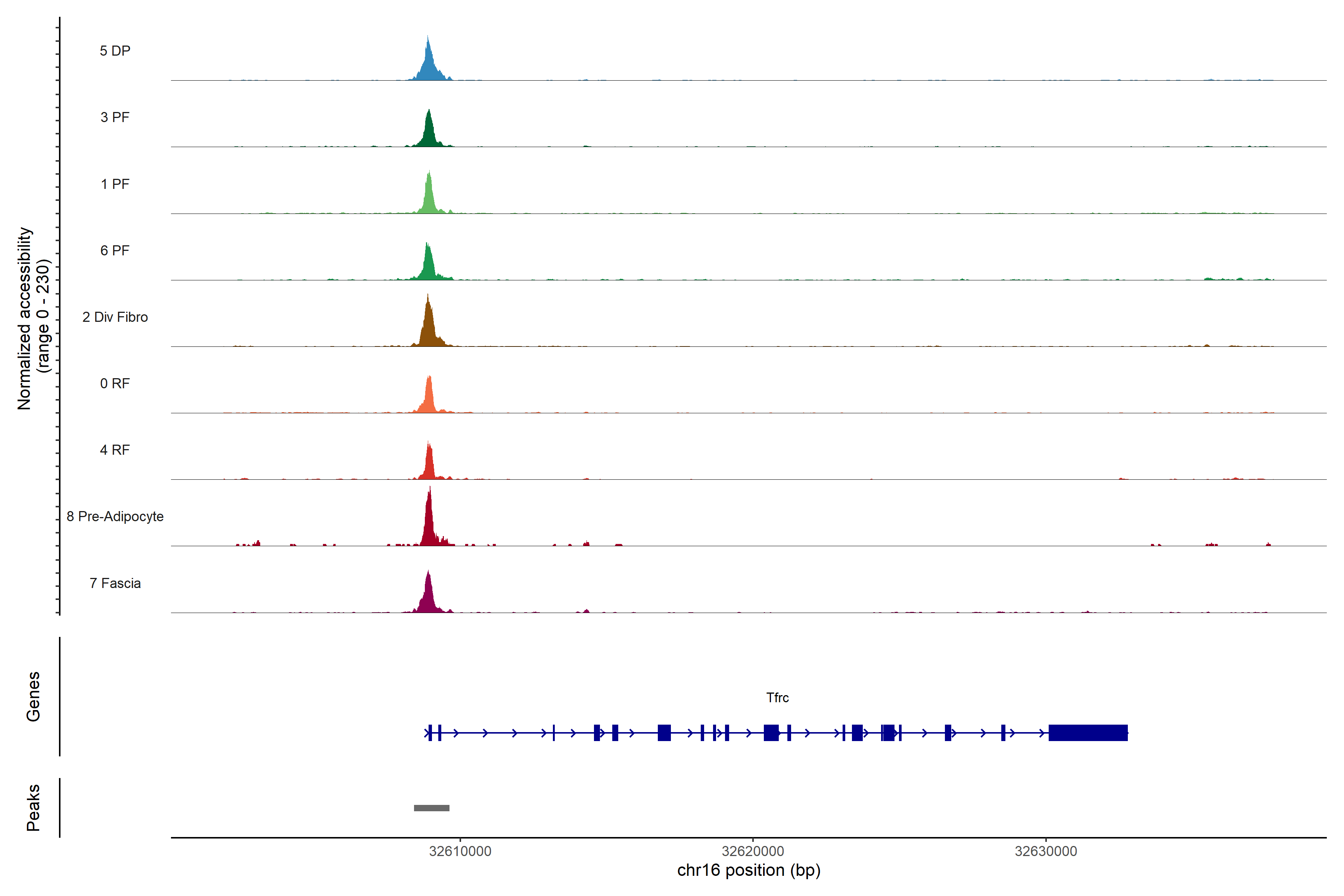
Task: Click the 7 Fascia track label
Action: 115,583
